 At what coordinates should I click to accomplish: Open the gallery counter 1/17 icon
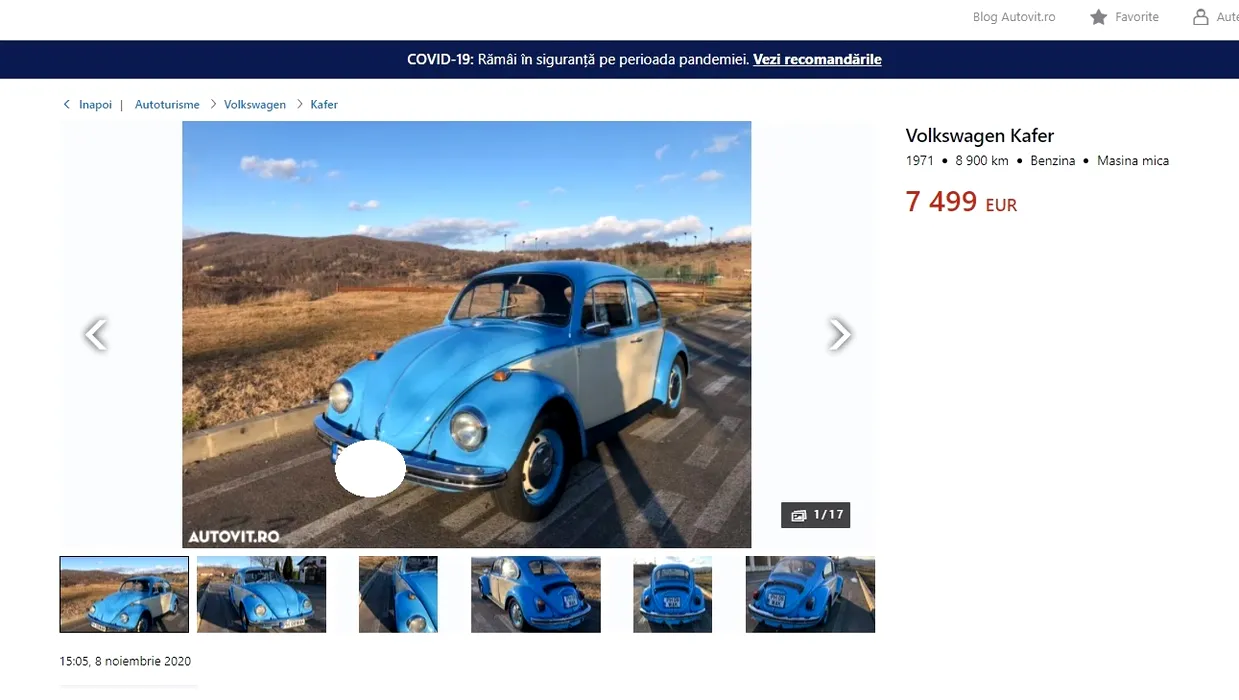coord(798,516)
